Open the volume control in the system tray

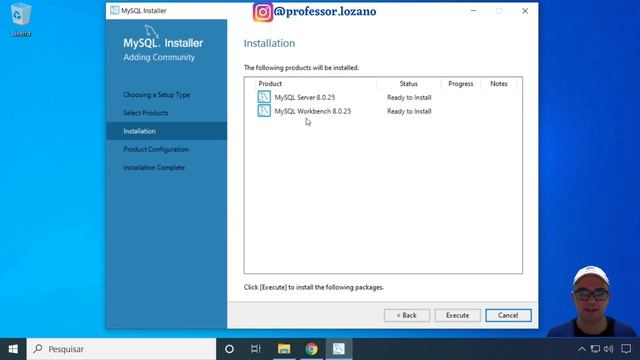click(x=609, y=349)
